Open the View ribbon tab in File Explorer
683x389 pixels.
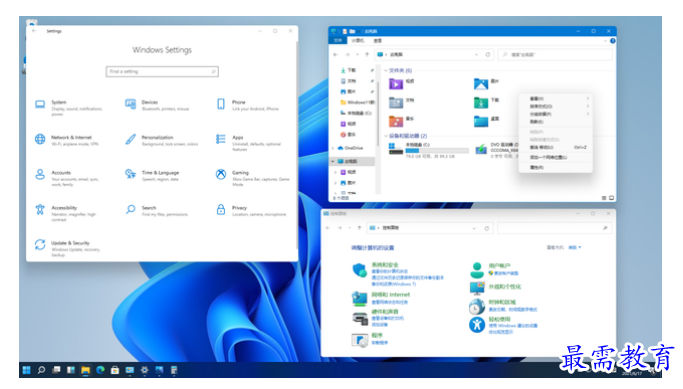click(378, 41)
